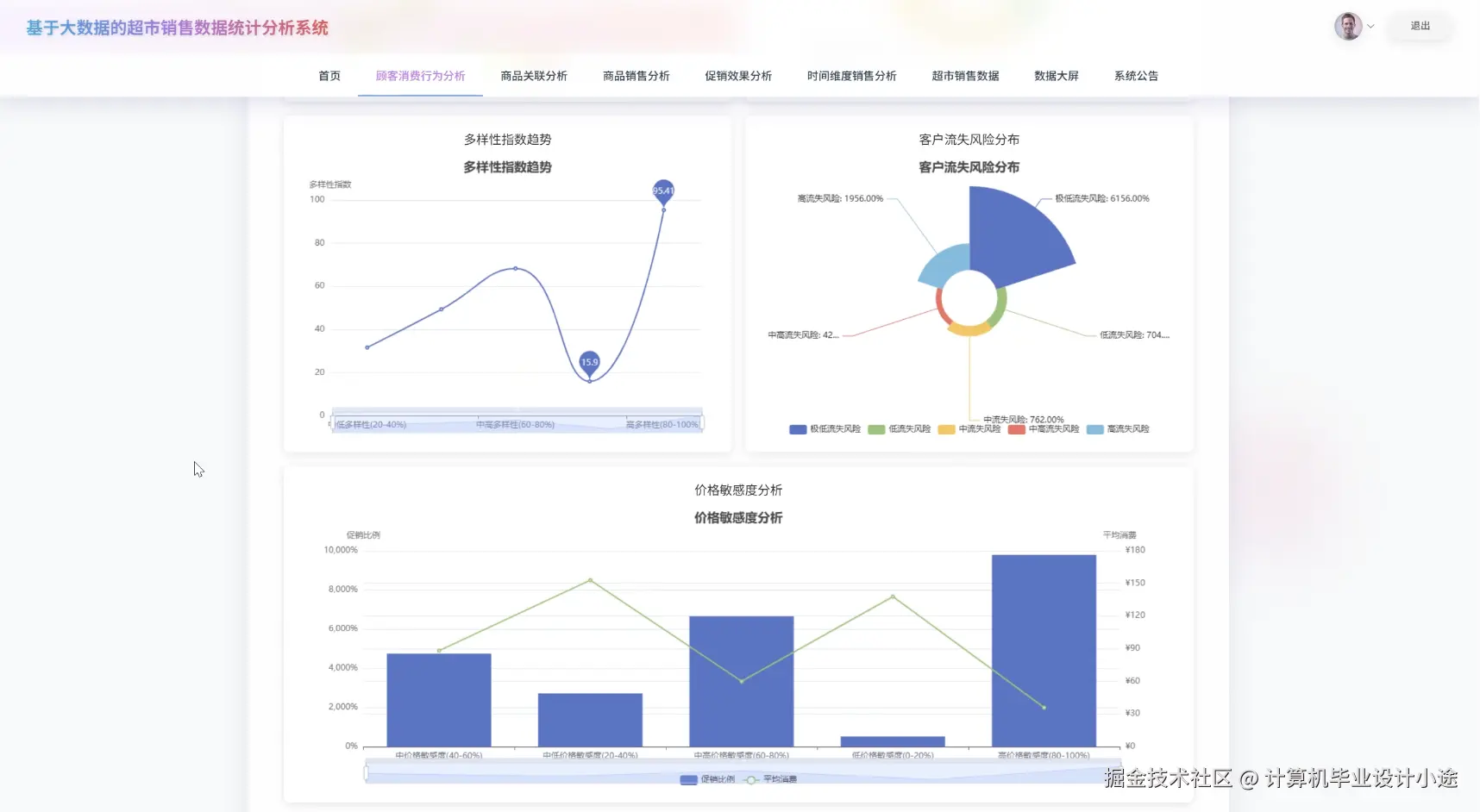Click the user avatar icon

1347,26
